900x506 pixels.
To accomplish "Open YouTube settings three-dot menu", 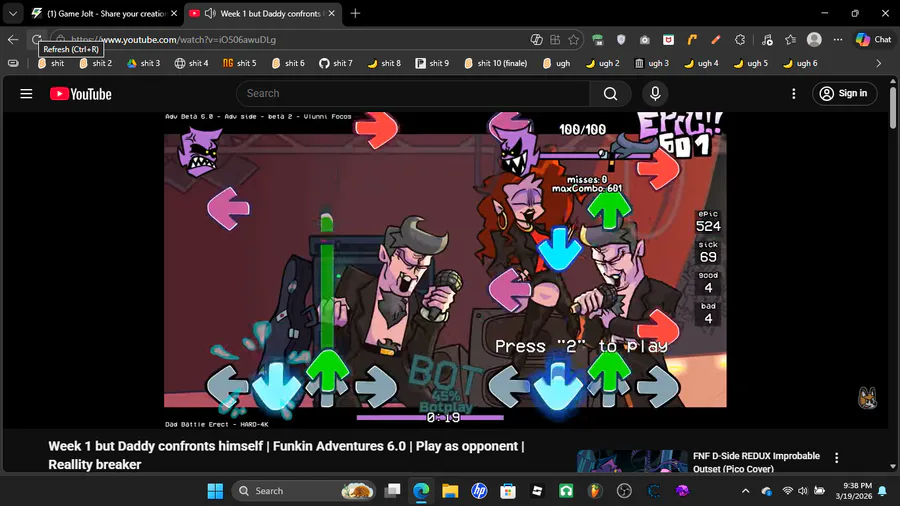I will click(794, 94).
